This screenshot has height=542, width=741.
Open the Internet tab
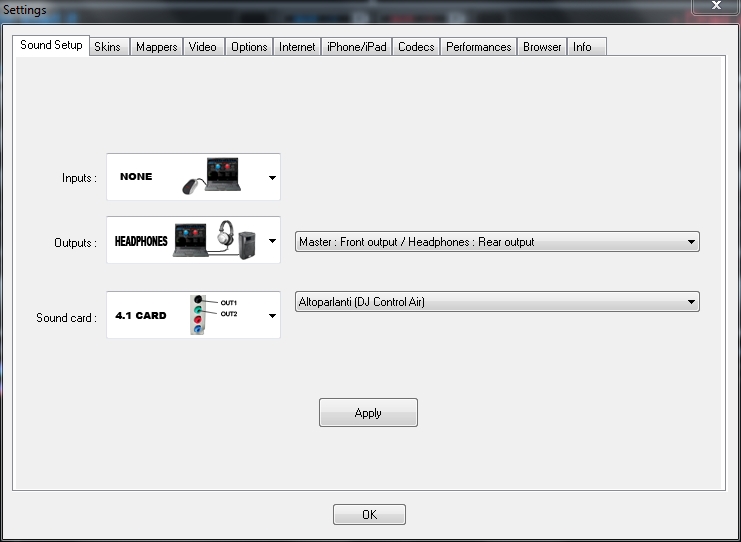(x=297, y=47)
